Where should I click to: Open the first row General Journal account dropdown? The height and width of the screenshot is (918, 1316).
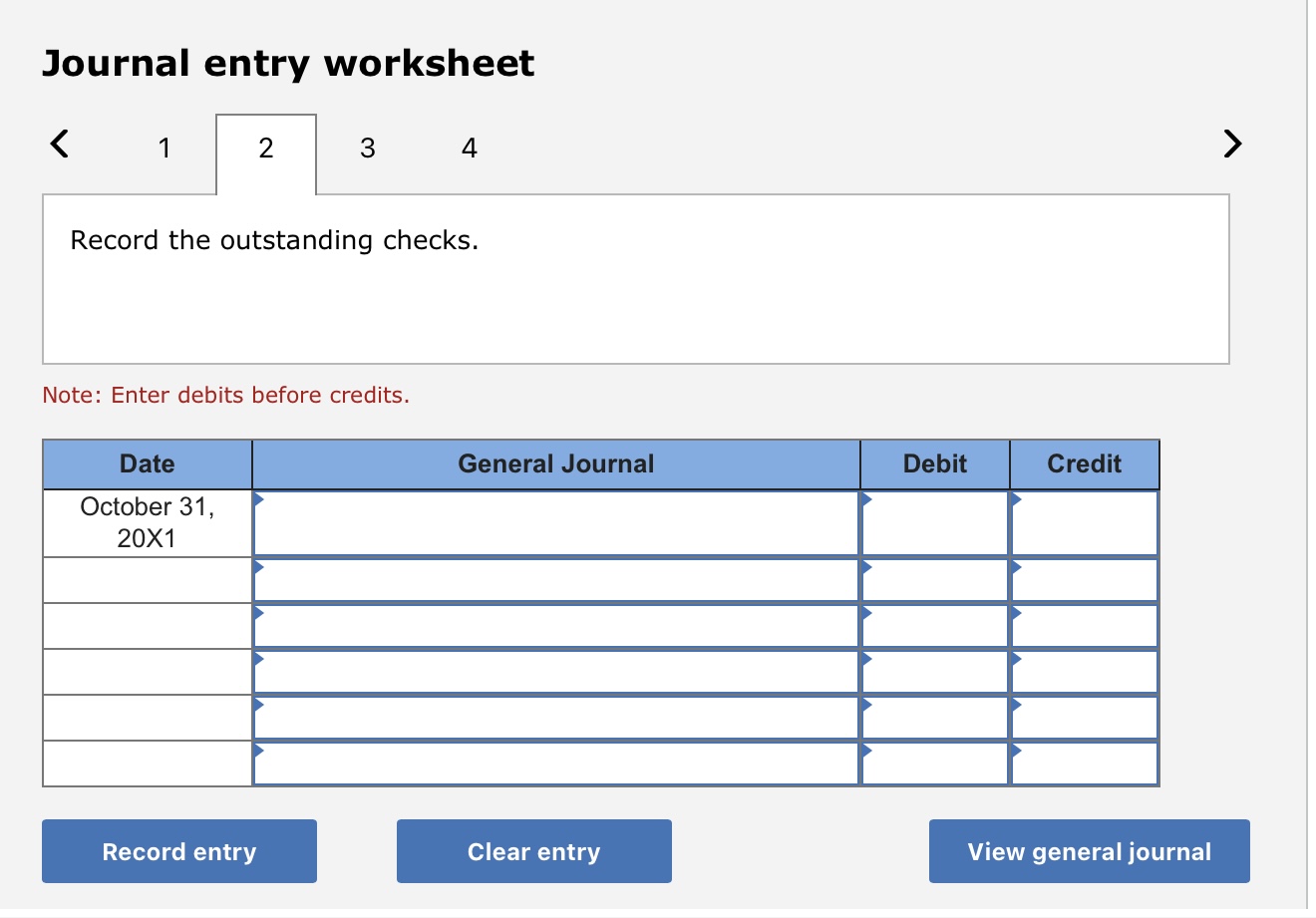555,522
